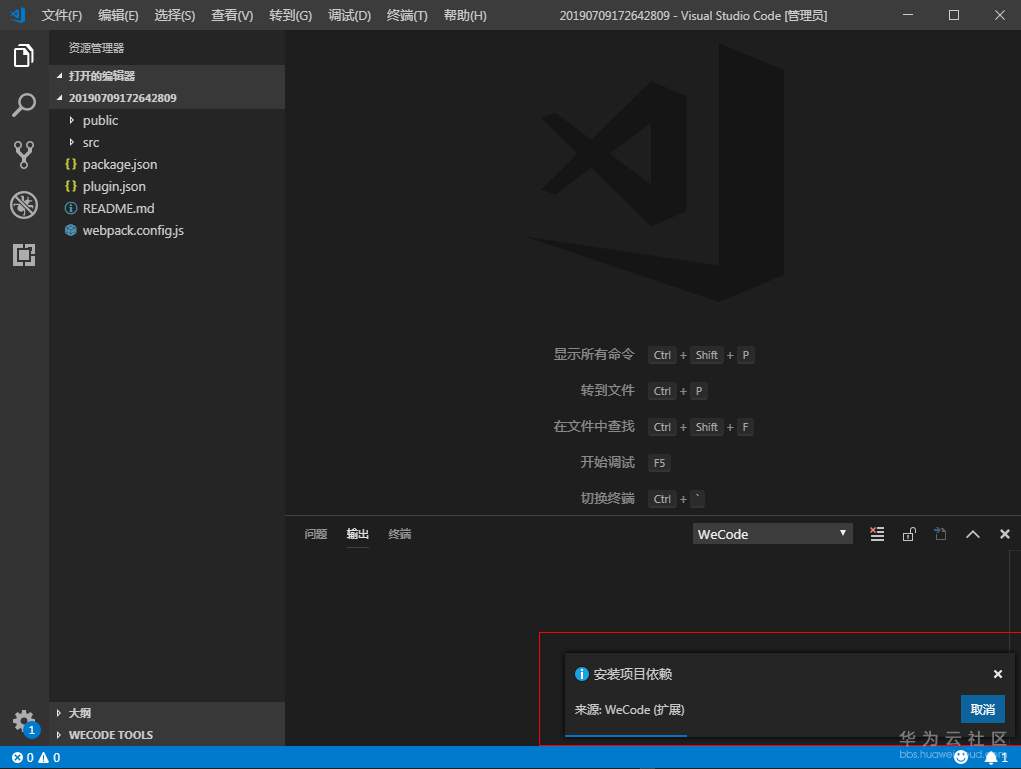Viewport: 1021px width, 769px height.
Task: Click the 转到文件 shortcut hint
Action: [608, 390]
